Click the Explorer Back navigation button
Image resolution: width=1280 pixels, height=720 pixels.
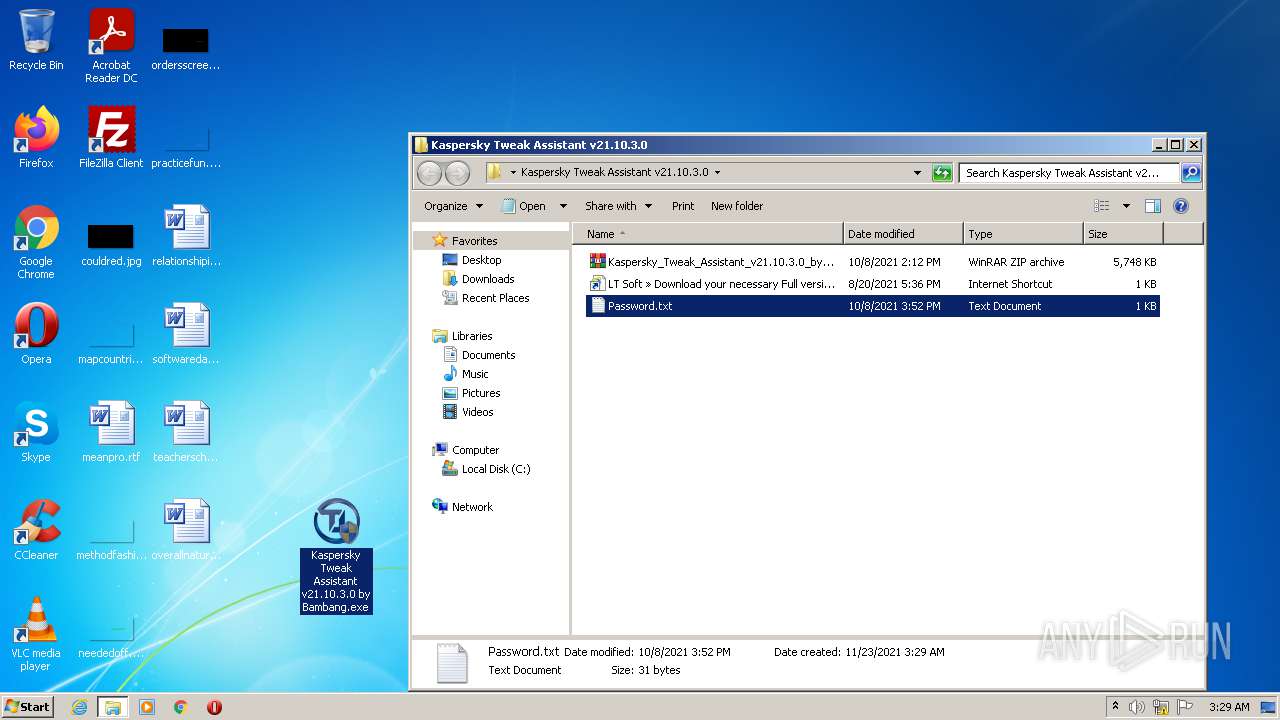point(429,173)
